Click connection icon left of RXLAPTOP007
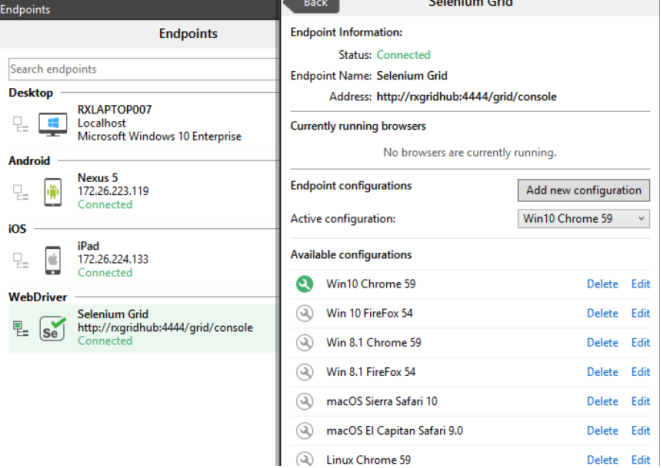The width and height of the screenshot is (661, 468). pos(20,123)
